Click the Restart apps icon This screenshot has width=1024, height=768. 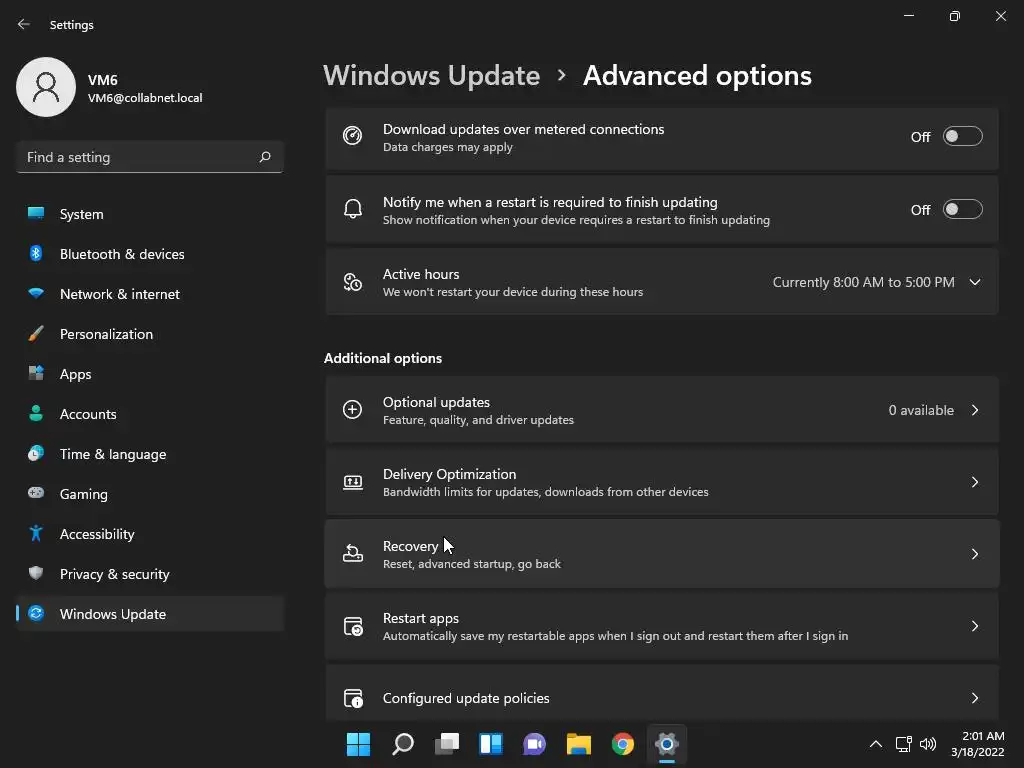353,626
